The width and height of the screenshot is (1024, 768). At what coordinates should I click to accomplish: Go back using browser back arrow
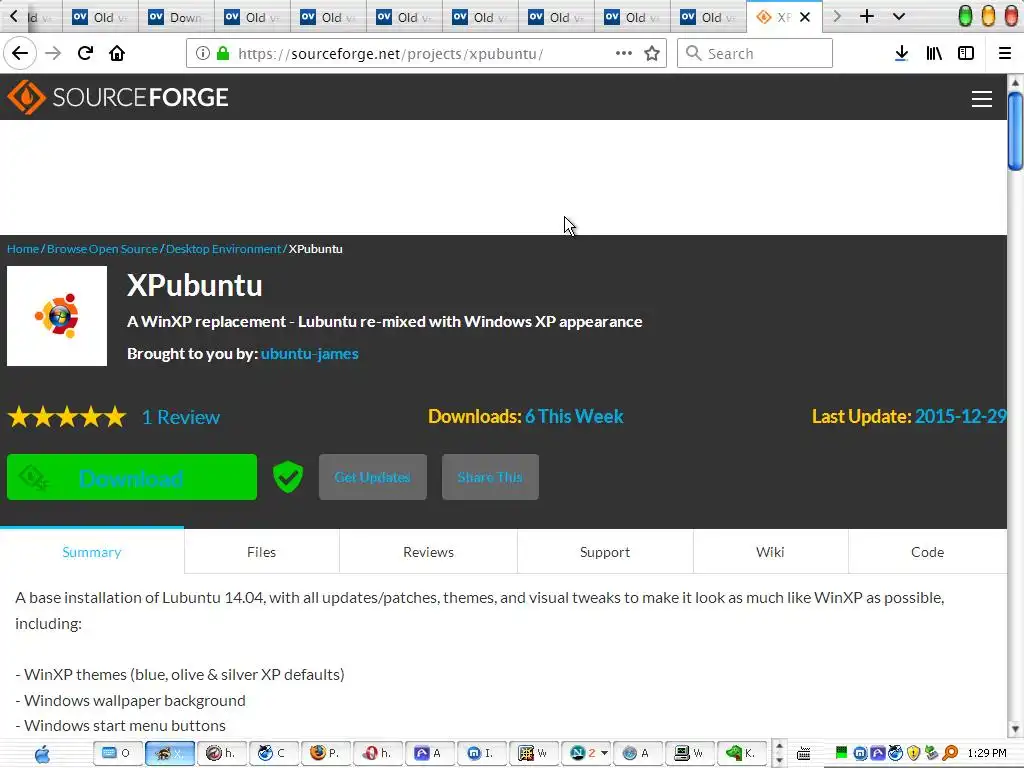20,54
